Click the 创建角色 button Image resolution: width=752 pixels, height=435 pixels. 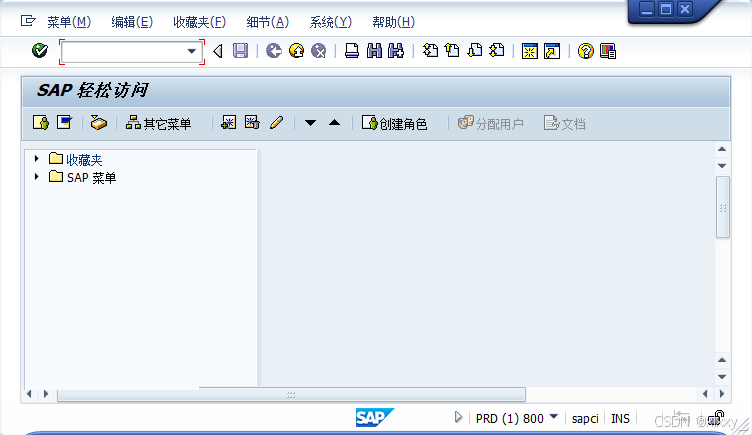click(394, 123)
